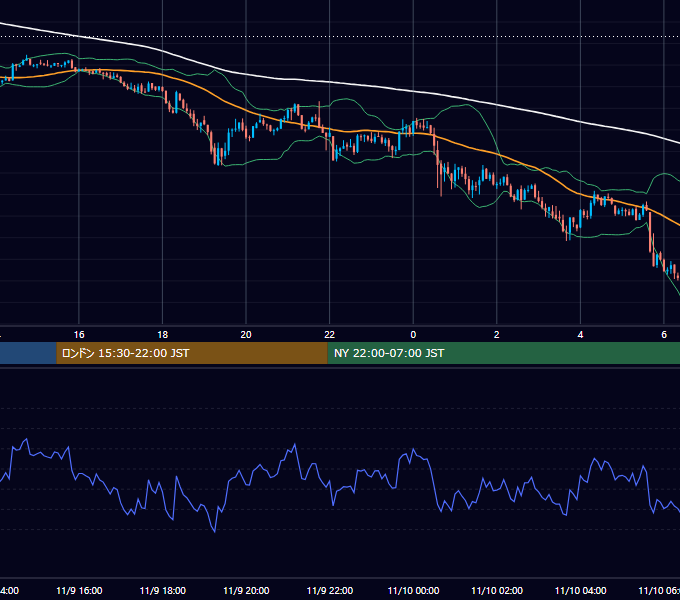Viewport: 680px width, 600px height.
Task: Click the 6 hour label on price chart axis
Action: pos(664,335)
